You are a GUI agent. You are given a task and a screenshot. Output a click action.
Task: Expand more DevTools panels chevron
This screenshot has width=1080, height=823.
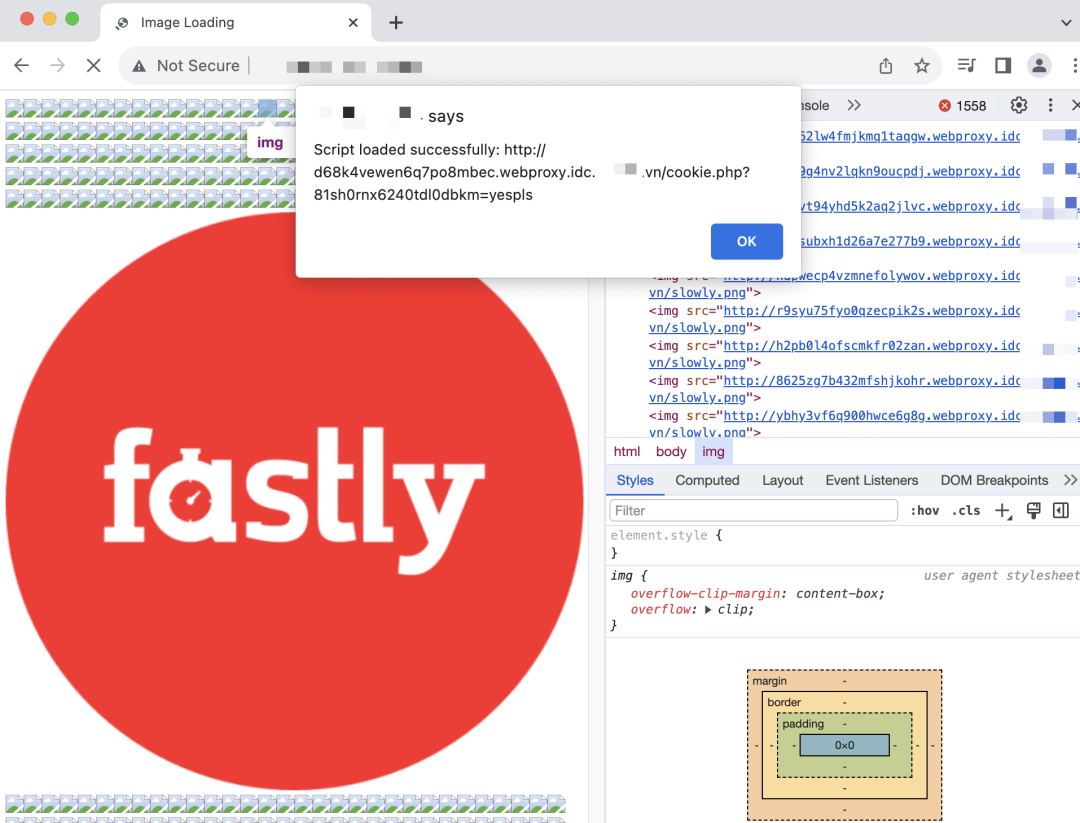click(x=854, y=105)
